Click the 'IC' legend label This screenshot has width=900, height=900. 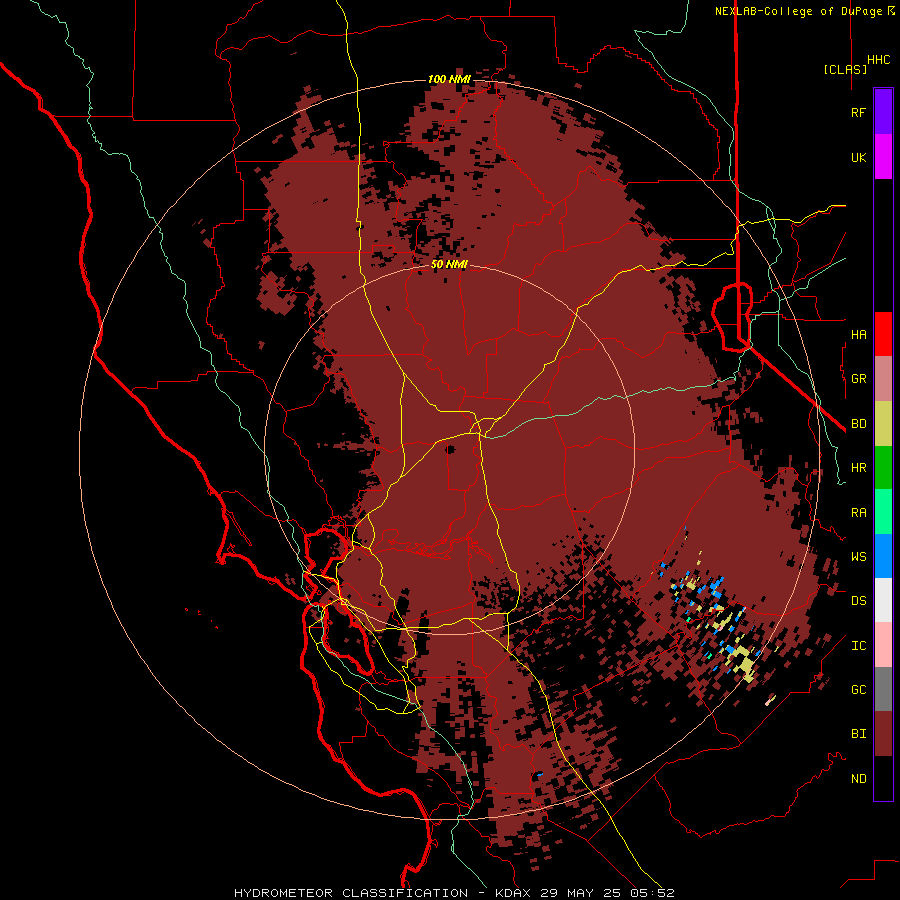point(859,646)
